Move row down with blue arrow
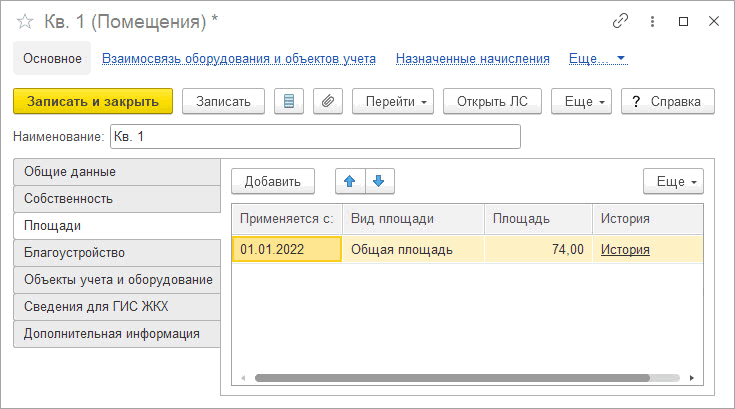This screenshot has height=409, width=735. tap(379, 181)
